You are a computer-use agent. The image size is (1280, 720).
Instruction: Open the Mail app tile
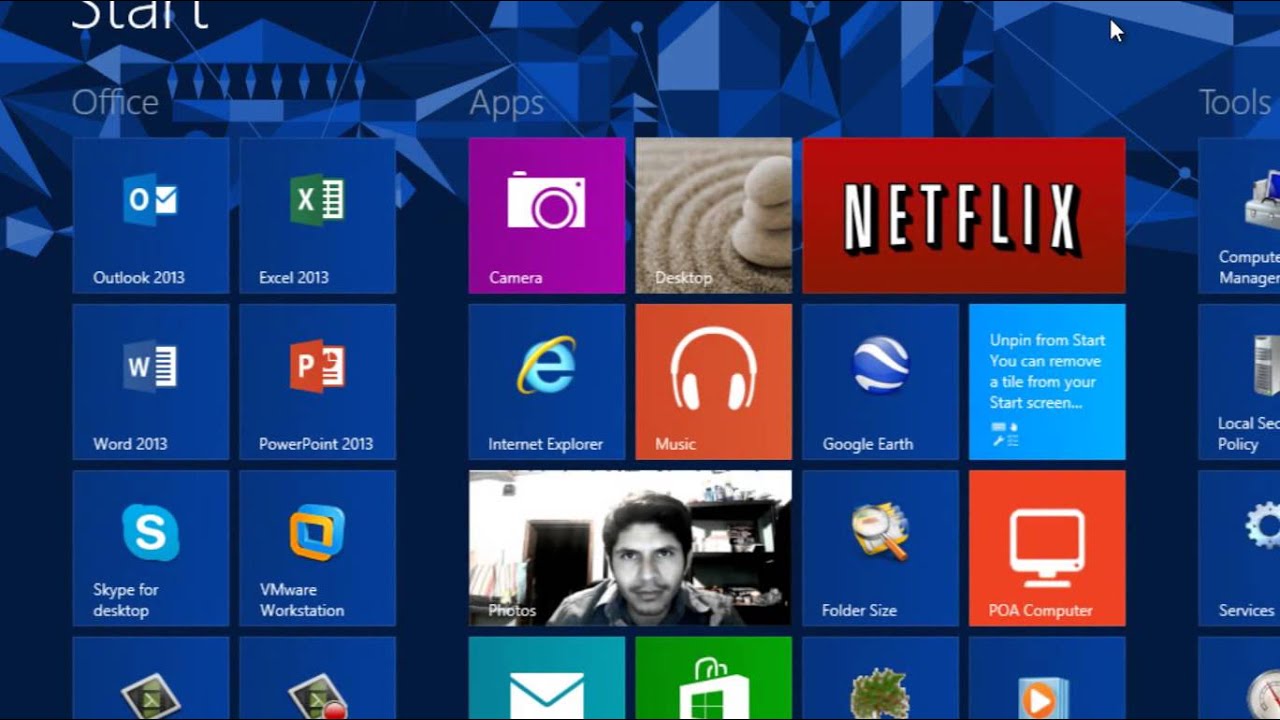pyautogui.click(x=546, y=680)
